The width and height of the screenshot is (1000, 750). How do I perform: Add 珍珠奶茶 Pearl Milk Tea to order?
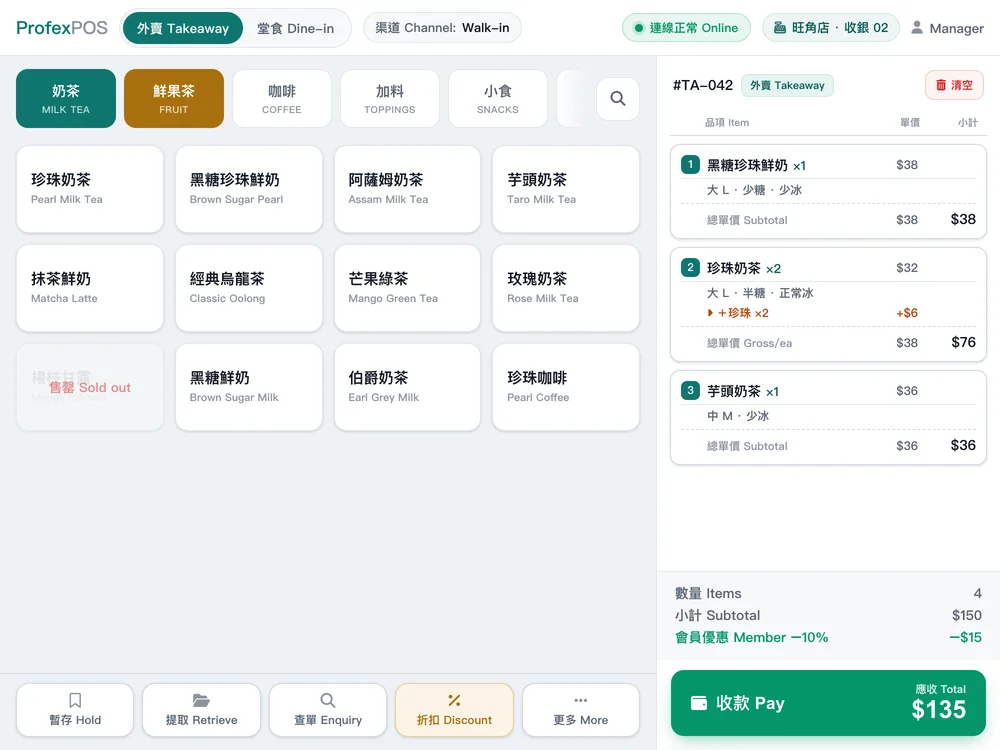[x=90, y=189]
